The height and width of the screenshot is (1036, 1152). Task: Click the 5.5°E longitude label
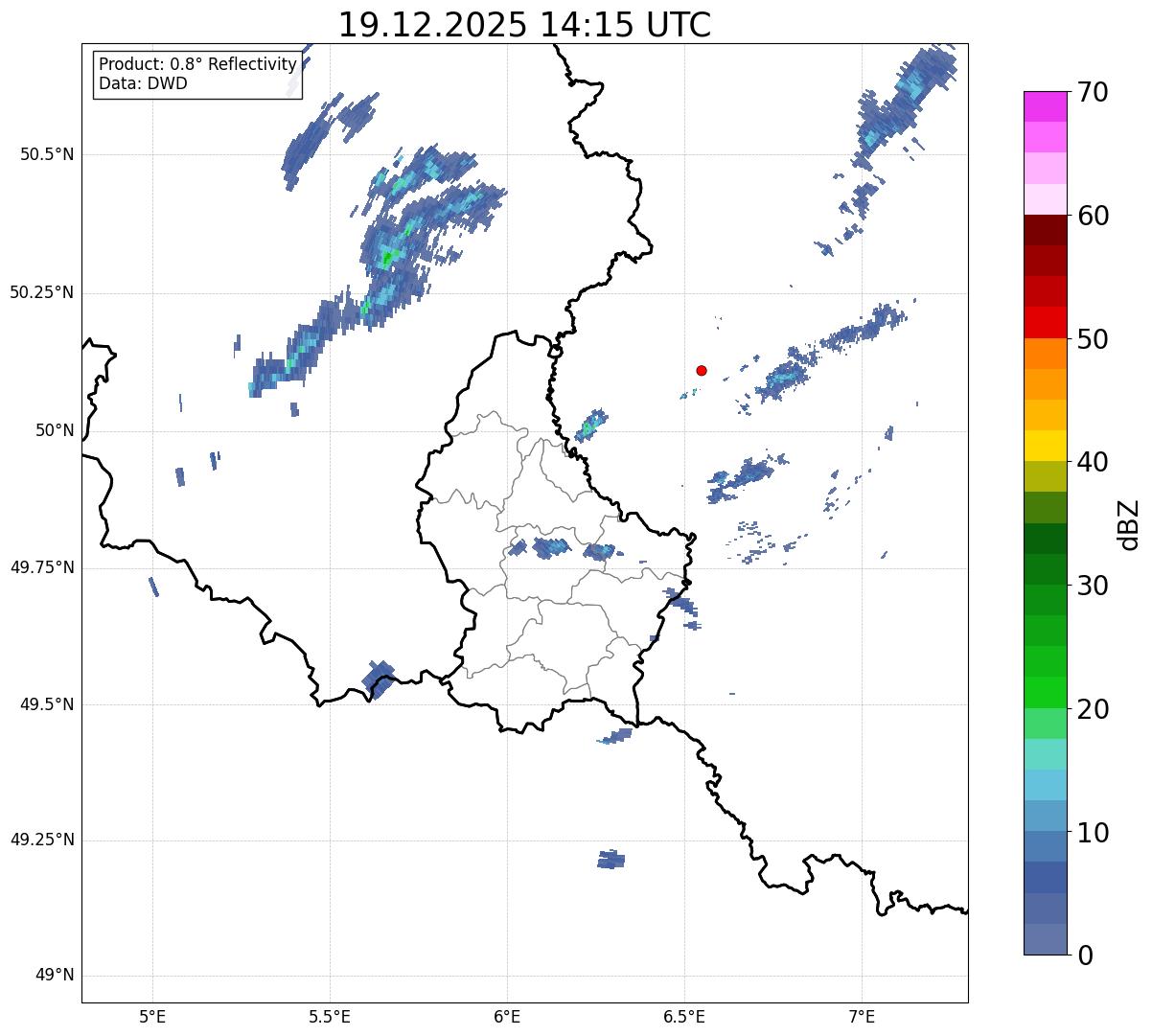pos(330,1016)
